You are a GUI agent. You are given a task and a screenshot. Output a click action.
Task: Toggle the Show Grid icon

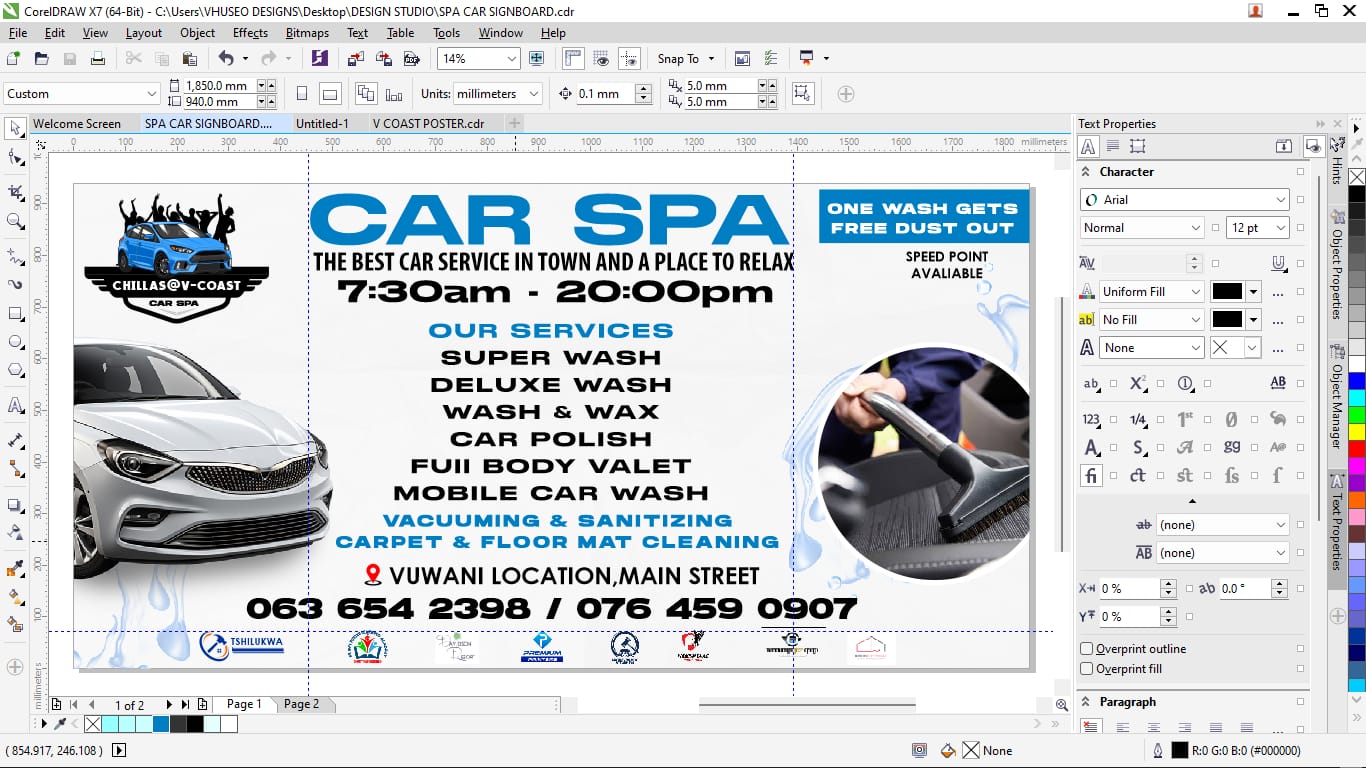(x=601, y=59)
